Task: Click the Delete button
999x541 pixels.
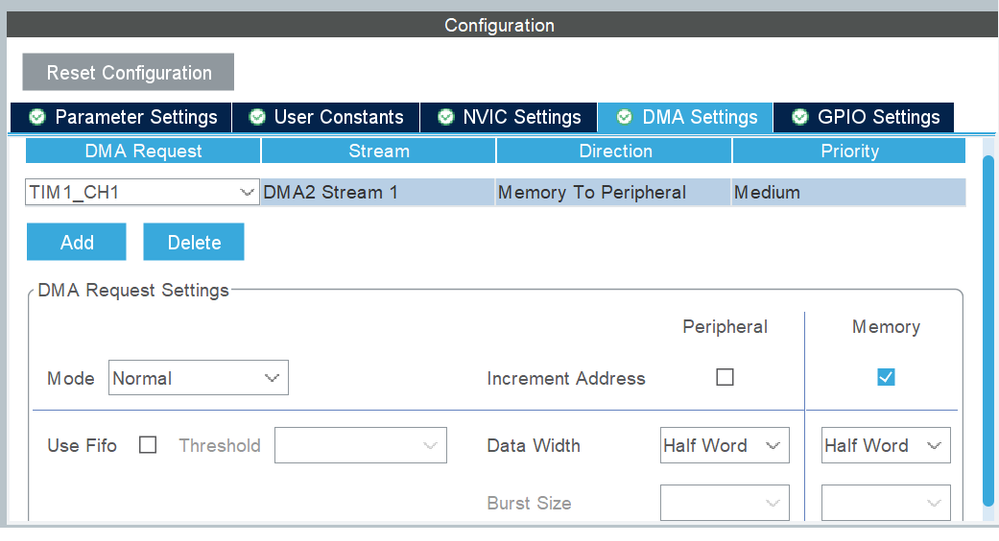Action: pos(194,242)
